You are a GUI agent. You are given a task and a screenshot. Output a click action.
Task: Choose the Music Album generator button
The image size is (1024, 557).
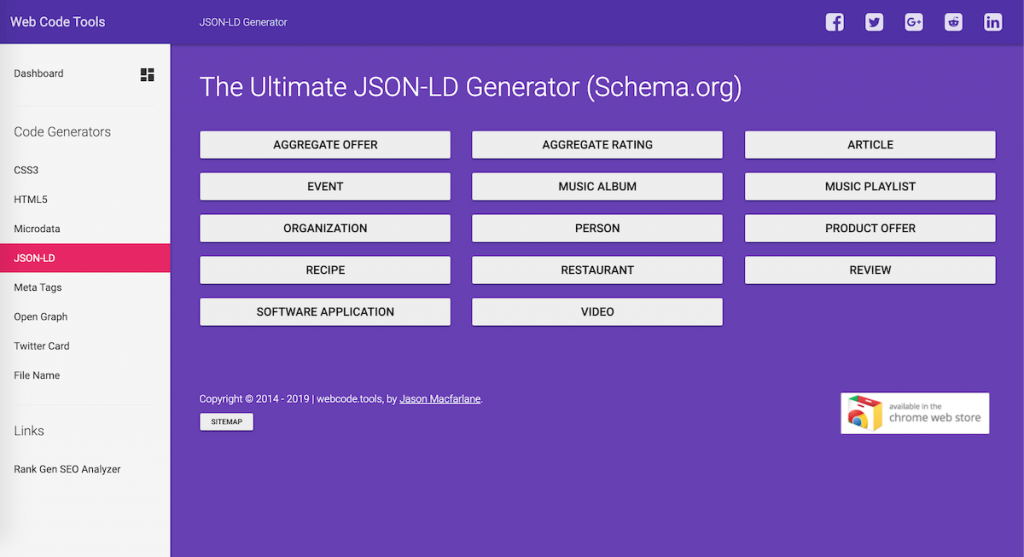coord(597,187)
